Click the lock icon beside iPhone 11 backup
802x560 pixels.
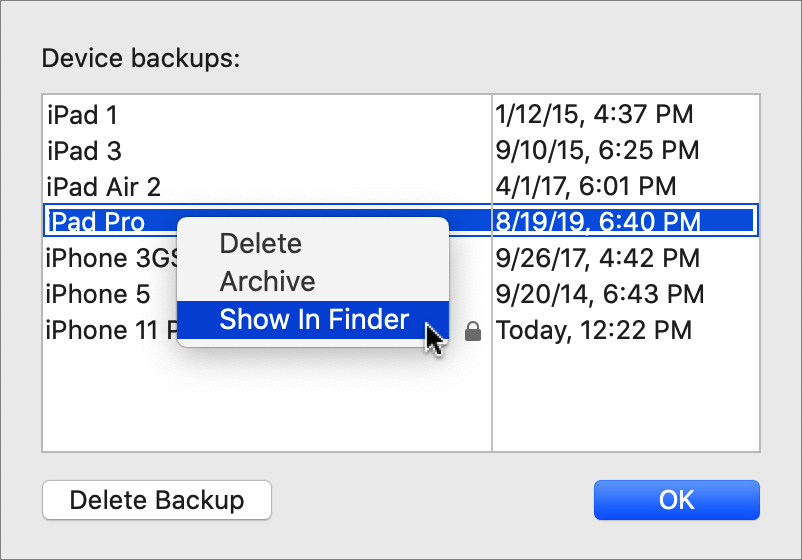click(473, 332)
